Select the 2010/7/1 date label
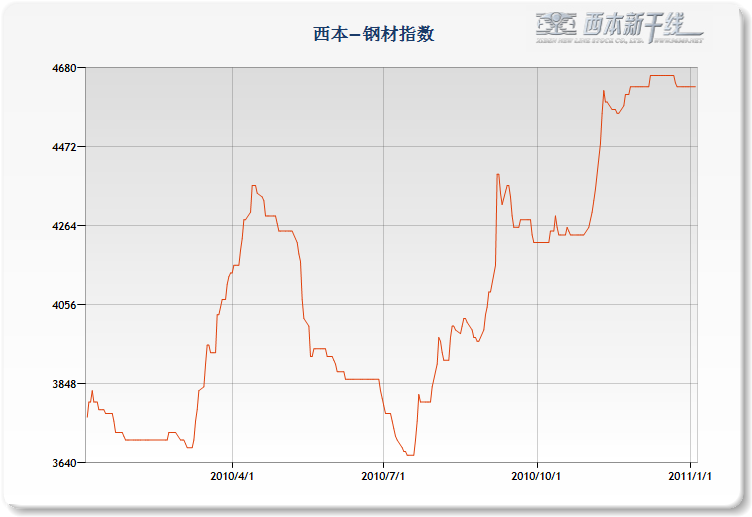The height and width of the screenshot is (517, 752). point(383,477)
